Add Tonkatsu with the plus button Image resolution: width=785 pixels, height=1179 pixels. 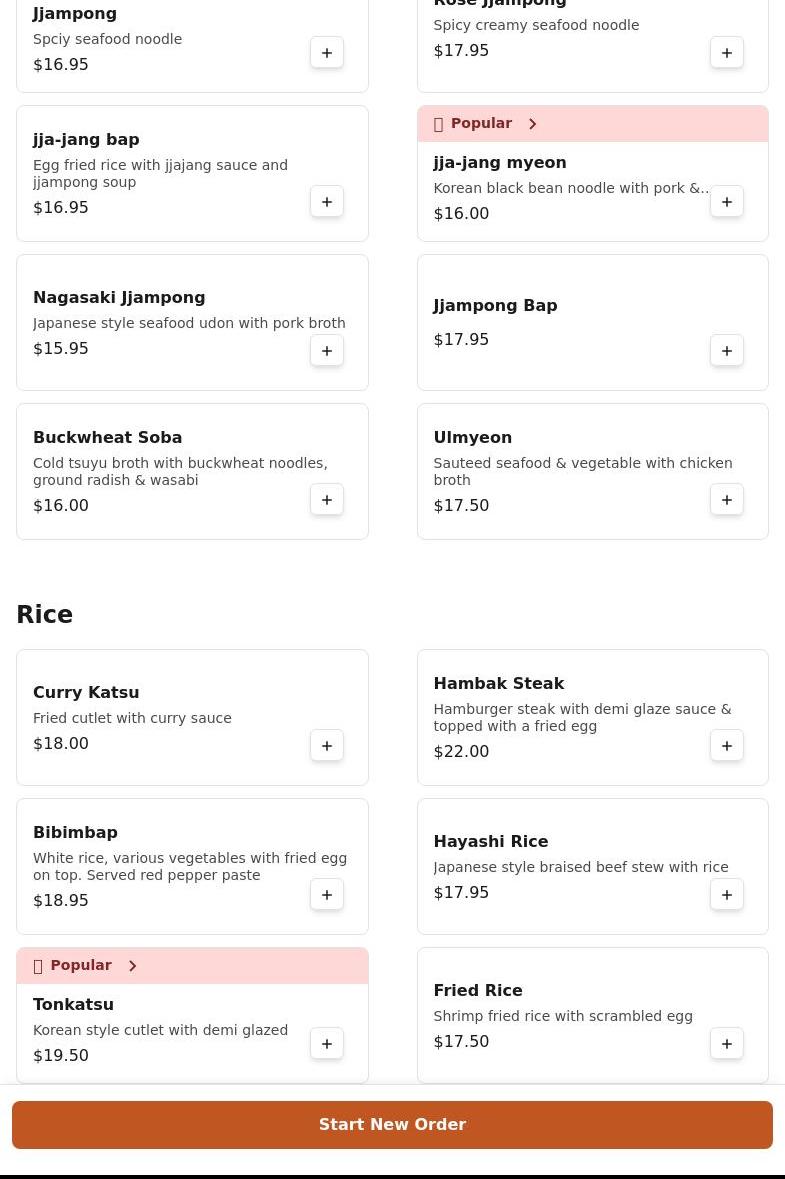(x=327, y=1044)
